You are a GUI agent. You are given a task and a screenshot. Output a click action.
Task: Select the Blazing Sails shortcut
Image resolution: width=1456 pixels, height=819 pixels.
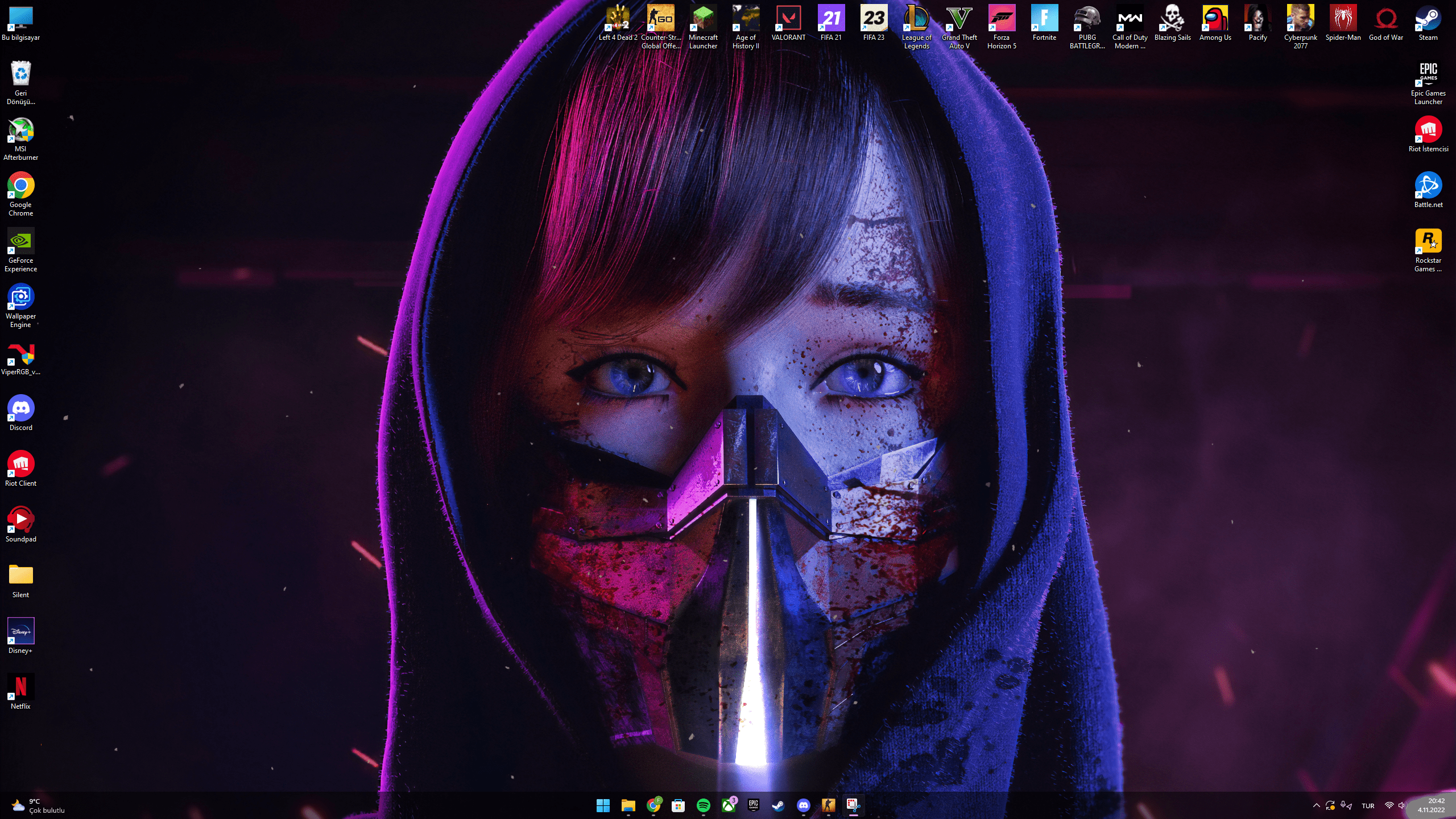tap(1172, 24)
